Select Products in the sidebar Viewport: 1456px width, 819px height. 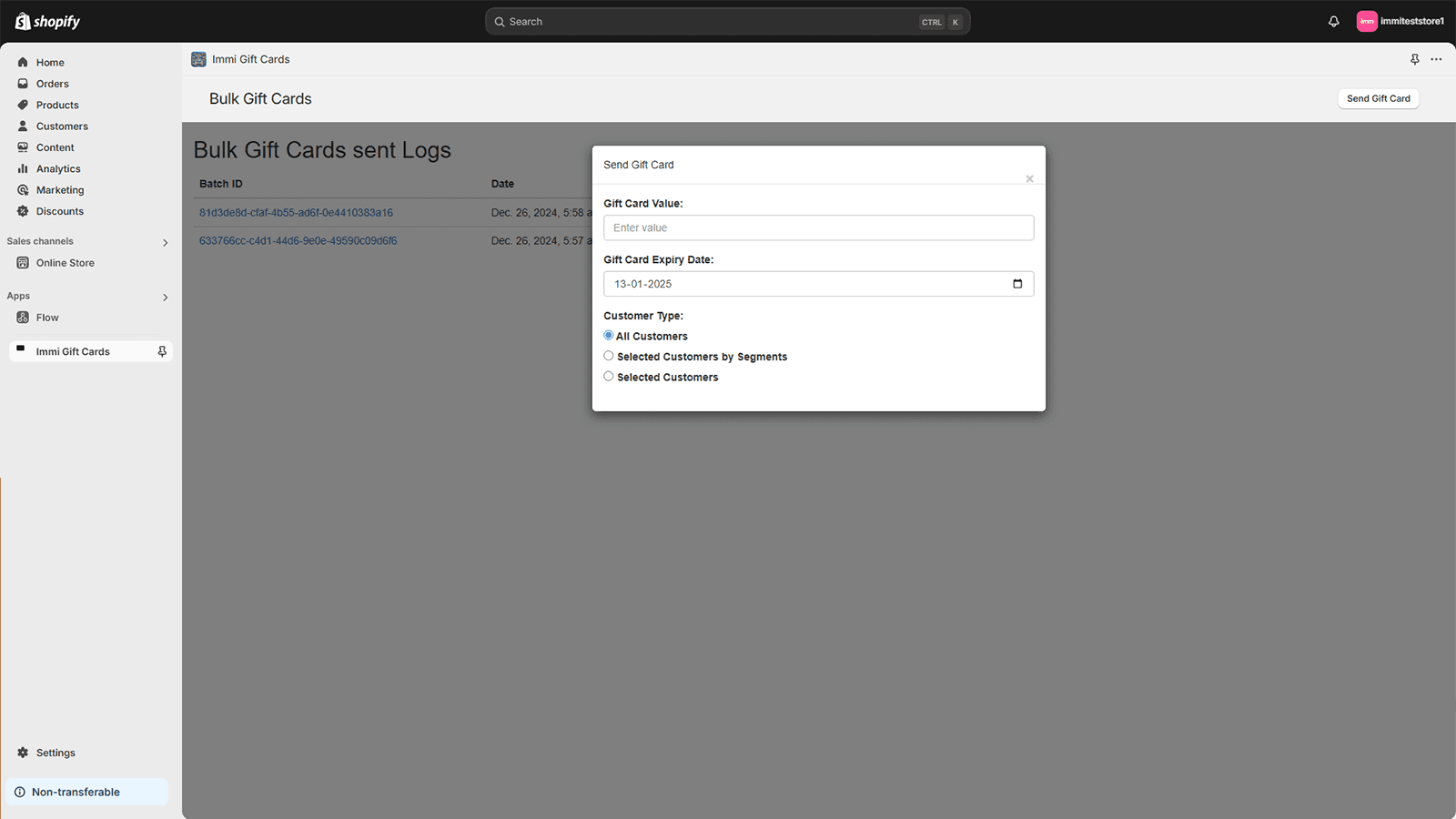[57, 105]
